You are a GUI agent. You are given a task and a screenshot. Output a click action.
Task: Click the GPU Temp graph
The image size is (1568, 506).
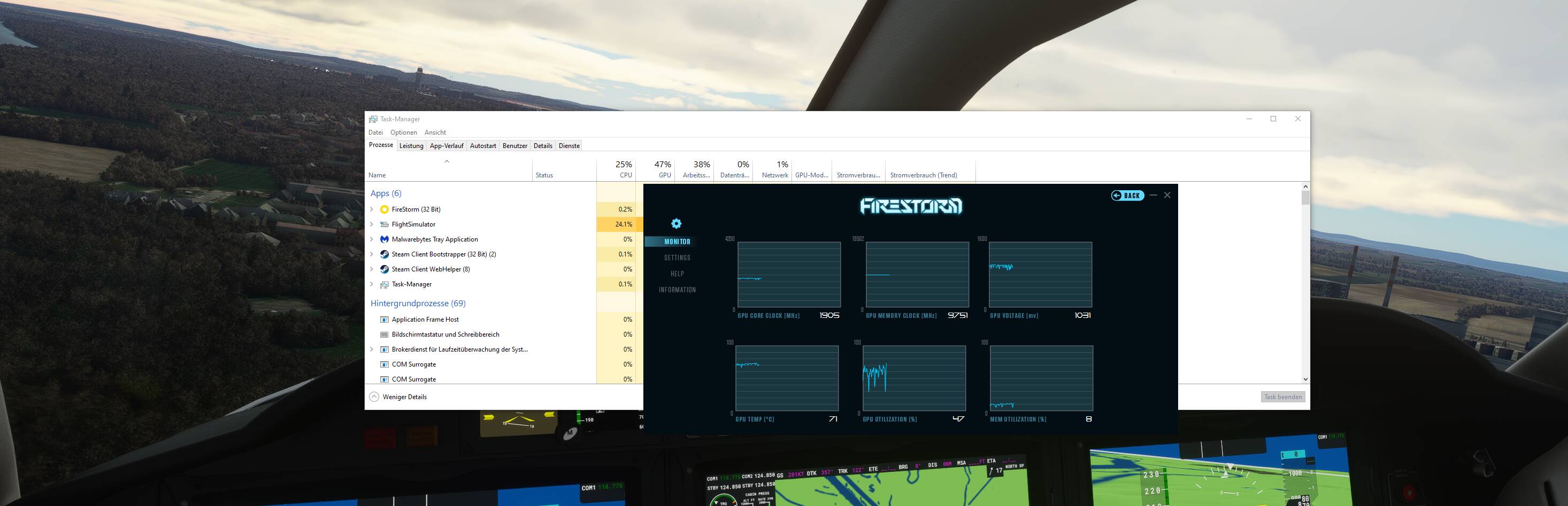tap(787, 378)
